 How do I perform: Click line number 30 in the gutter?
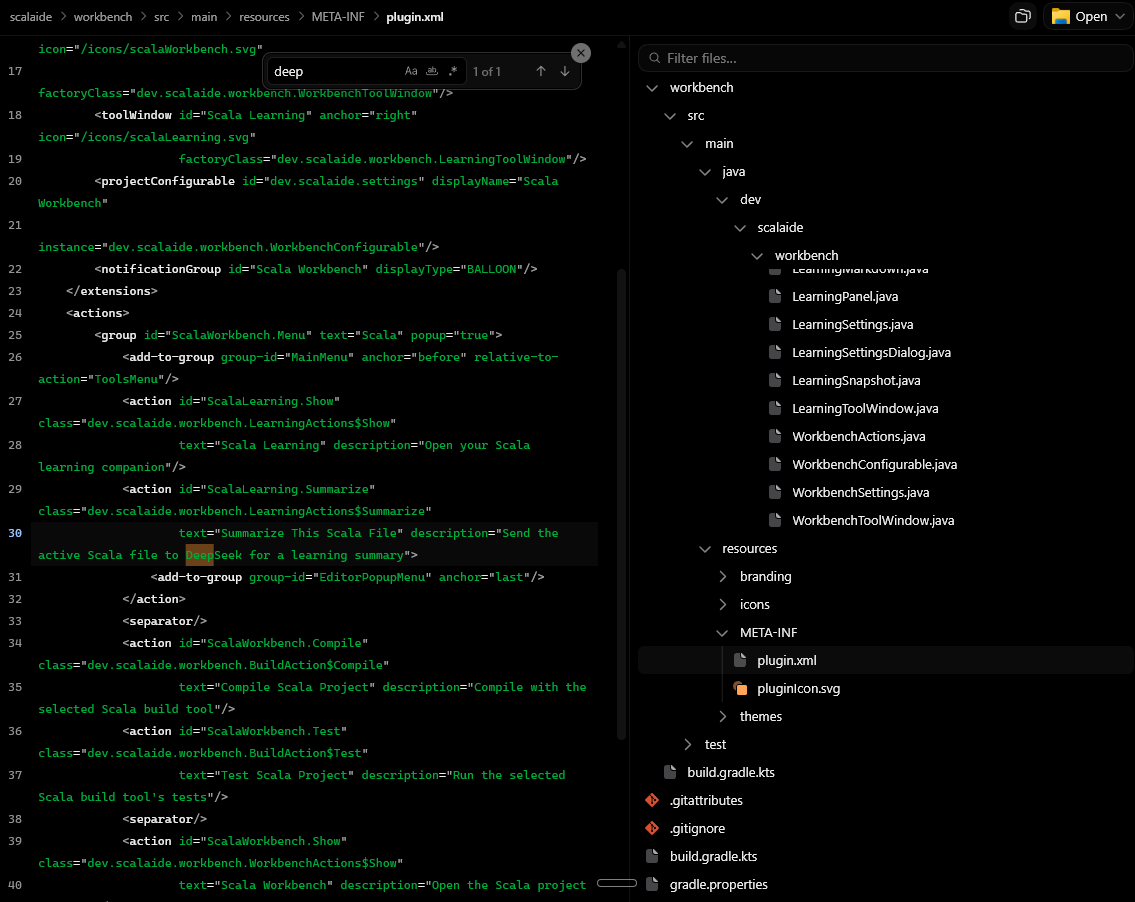pyautogui.click(x=15, y=533)
